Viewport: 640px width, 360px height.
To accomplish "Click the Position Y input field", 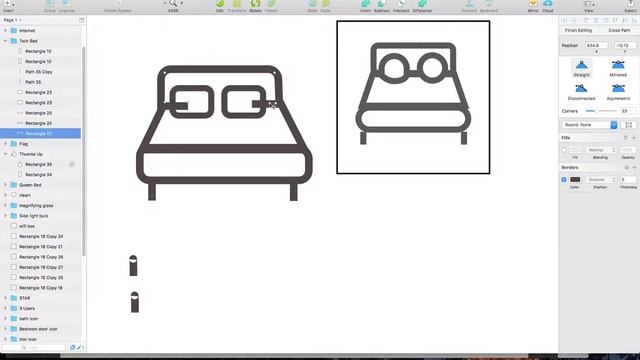I will (625, 45).
